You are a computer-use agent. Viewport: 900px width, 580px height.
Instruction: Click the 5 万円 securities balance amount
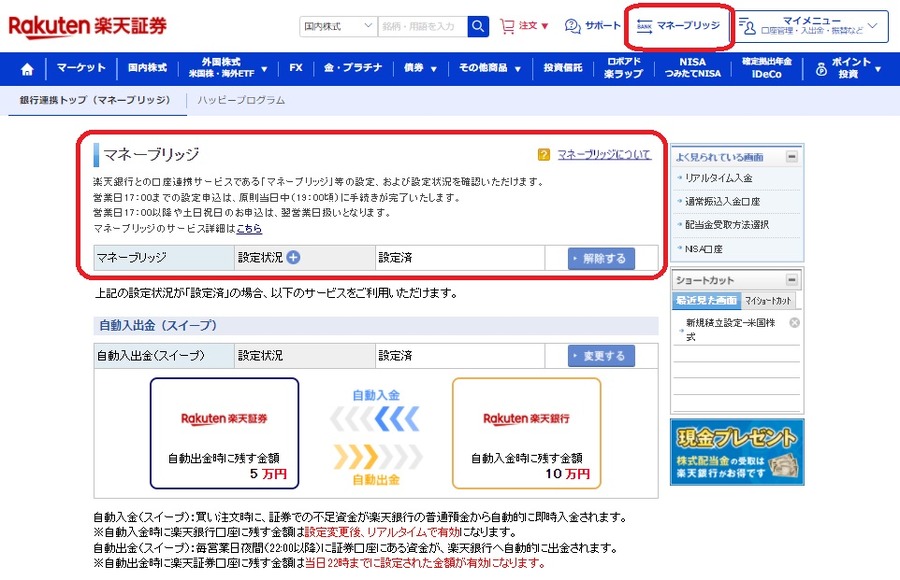pos(268,474)
